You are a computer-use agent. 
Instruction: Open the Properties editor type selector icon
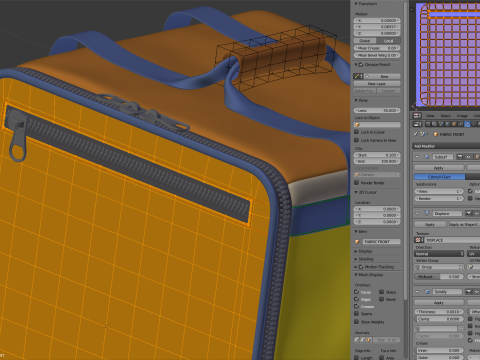click(417, 124)
